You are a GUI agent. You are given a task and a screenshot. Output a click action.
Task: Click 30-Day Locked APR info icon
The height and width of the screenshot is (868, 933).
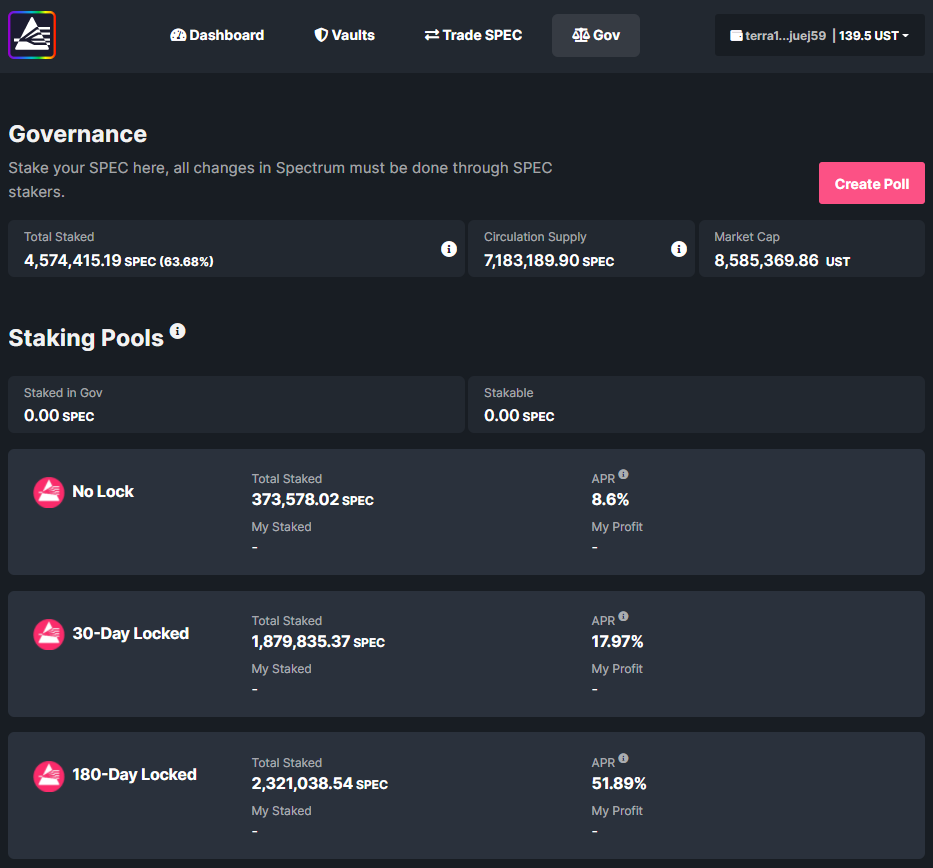point(623,617)
